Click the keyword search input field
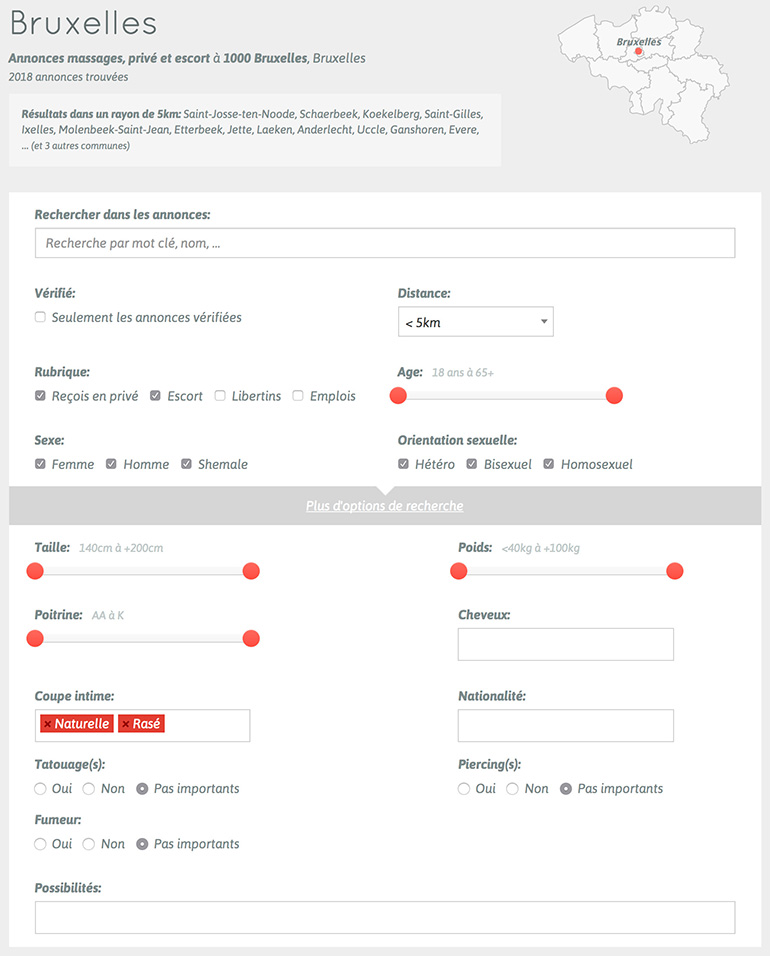Screen dimensions: 770x956 click(384, 243)
